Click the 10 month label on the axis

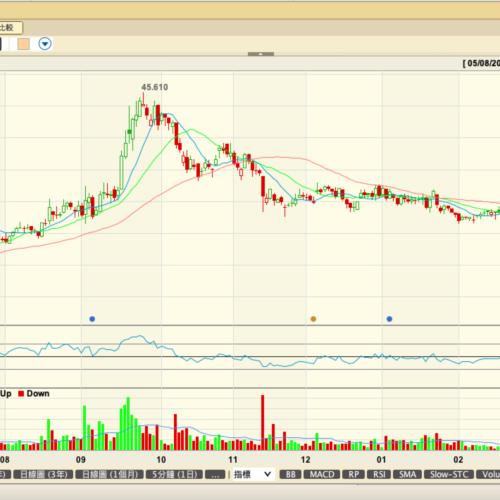[161, 460]
